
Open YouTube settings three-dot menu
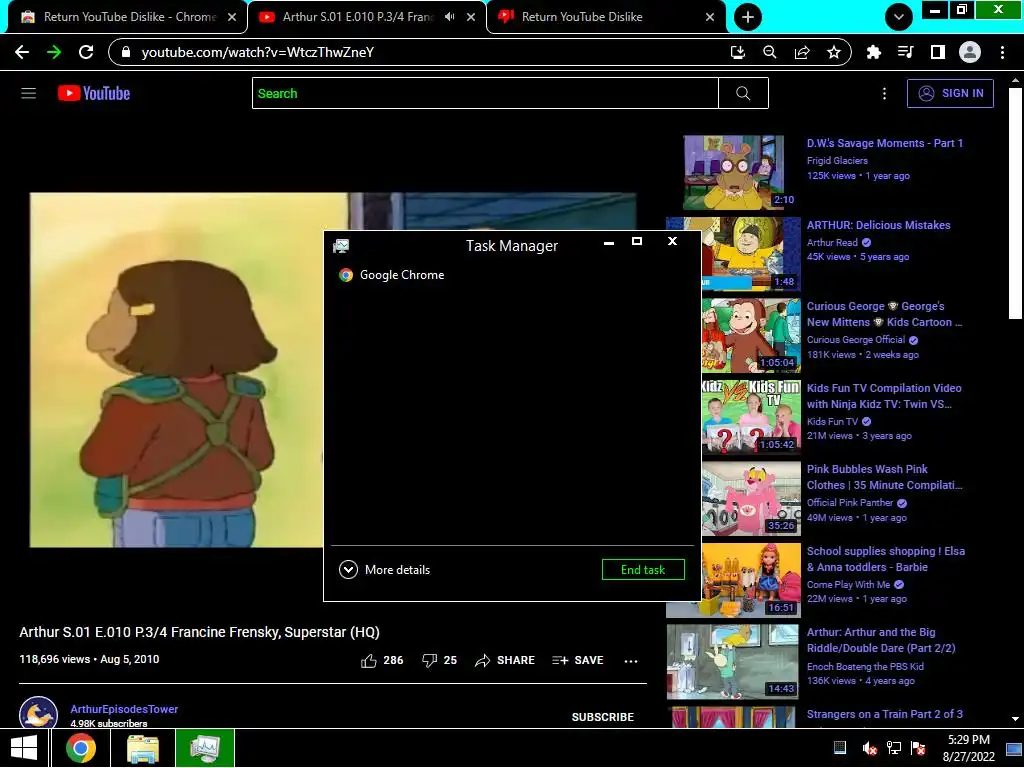tap(884, 93)
